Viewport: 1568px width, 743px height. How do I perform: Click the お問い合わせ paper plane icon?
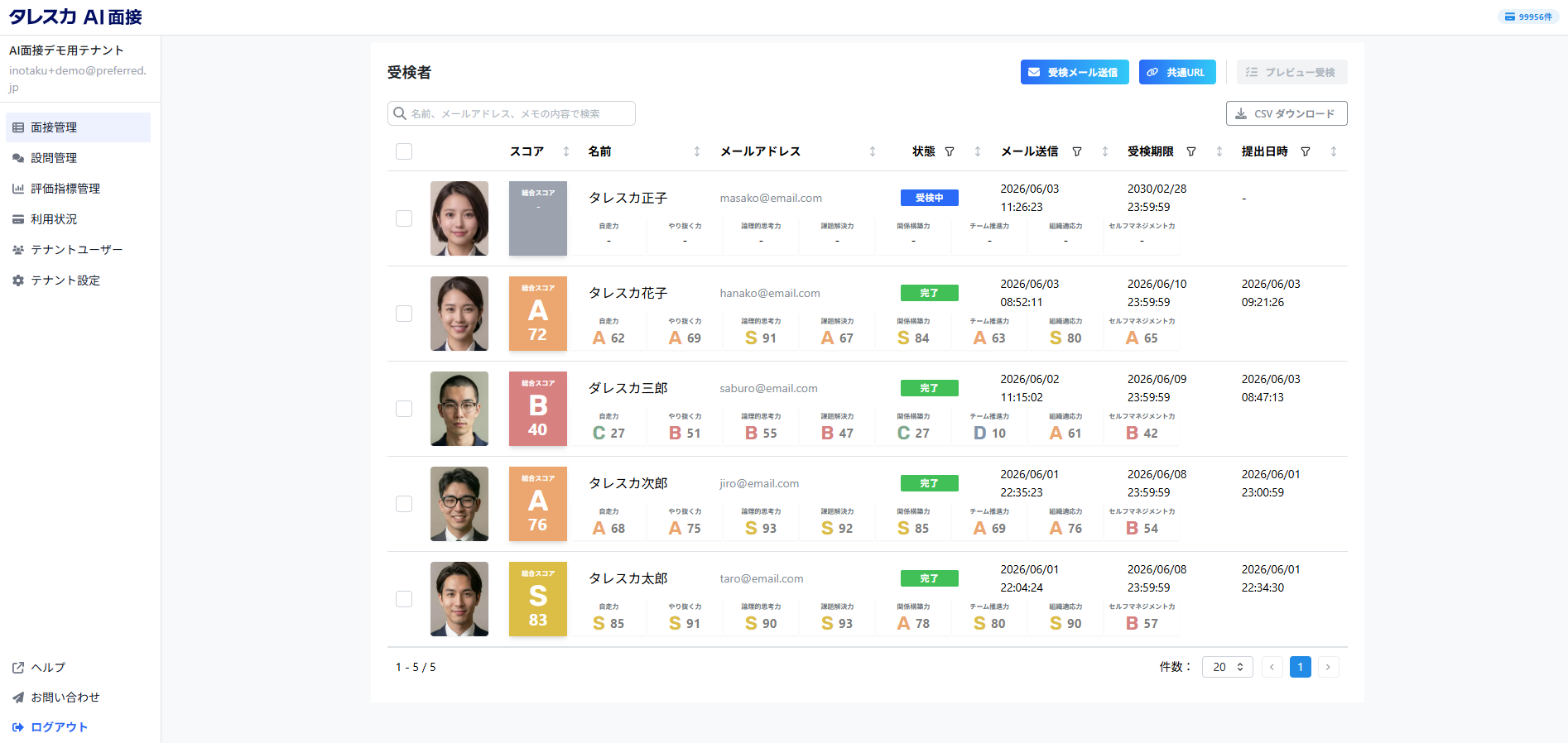click(18, 697)
